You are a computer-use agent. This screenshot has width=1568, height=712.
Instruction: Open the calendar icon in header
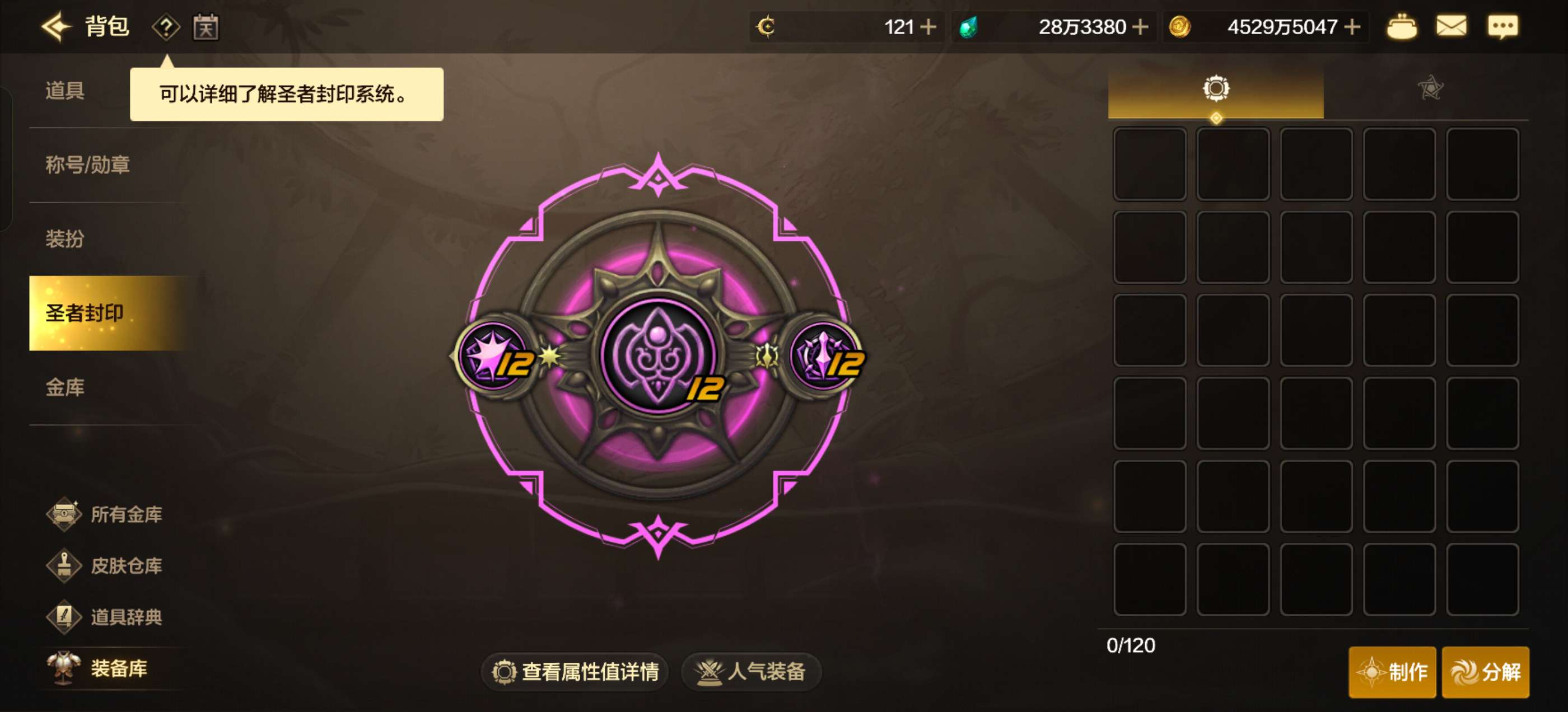pos(206,27)
